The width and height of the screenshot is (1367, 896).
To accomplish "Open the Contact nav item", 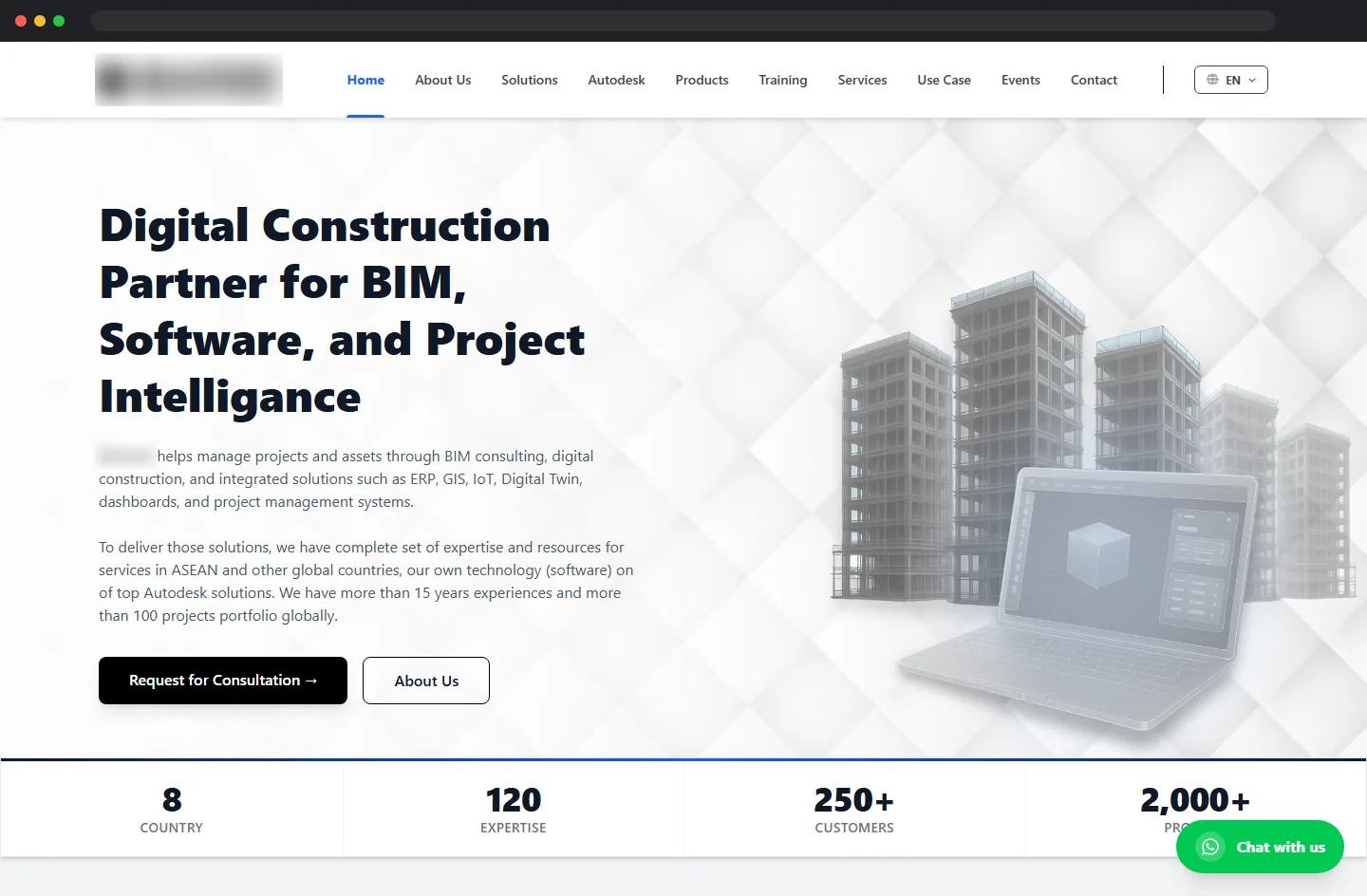I will point(1094,80).
